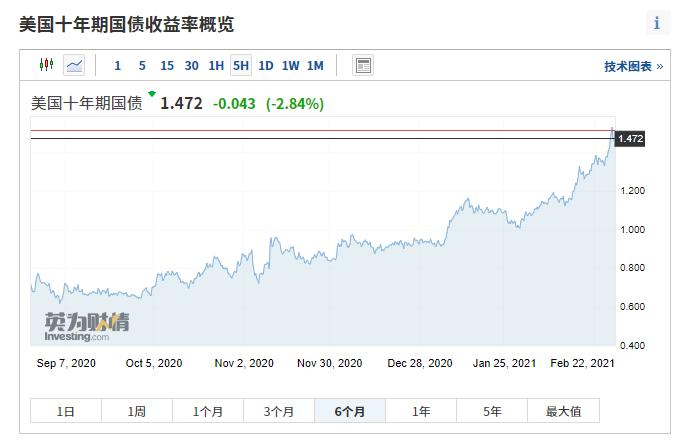Click the 1.000 y-axis label

(x=632, y=230)
